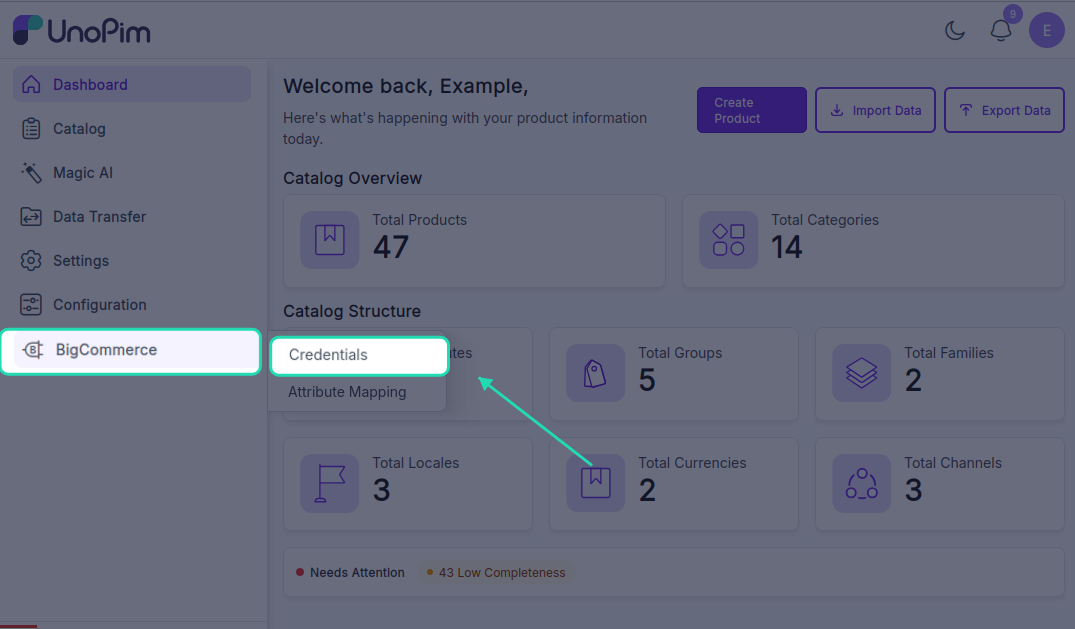Click the Catalog Overview heading
This screenshot has height=629, width=1075.
tap(352, 178)
